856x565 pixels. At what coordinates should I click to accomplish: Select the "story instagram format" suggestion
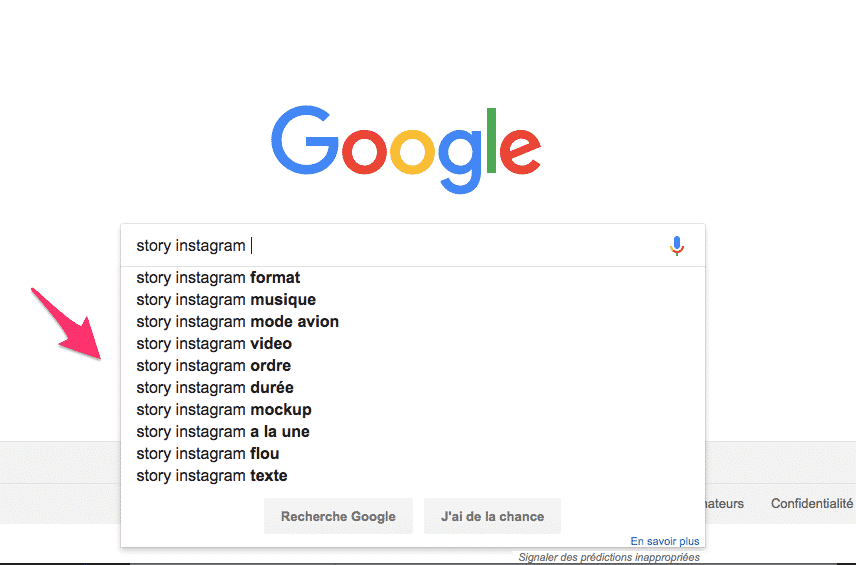[x=218, y=278]
